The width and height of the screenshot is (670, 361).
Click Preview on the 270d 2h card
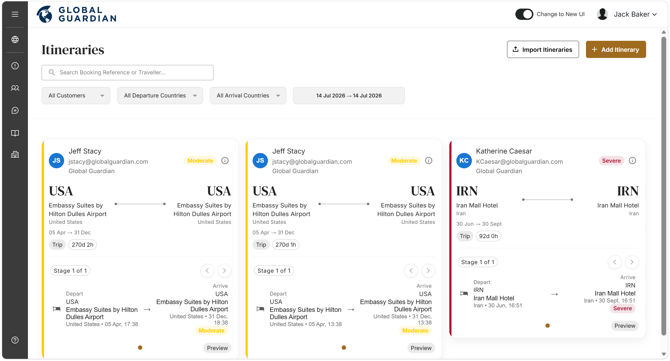coord(217,348)
